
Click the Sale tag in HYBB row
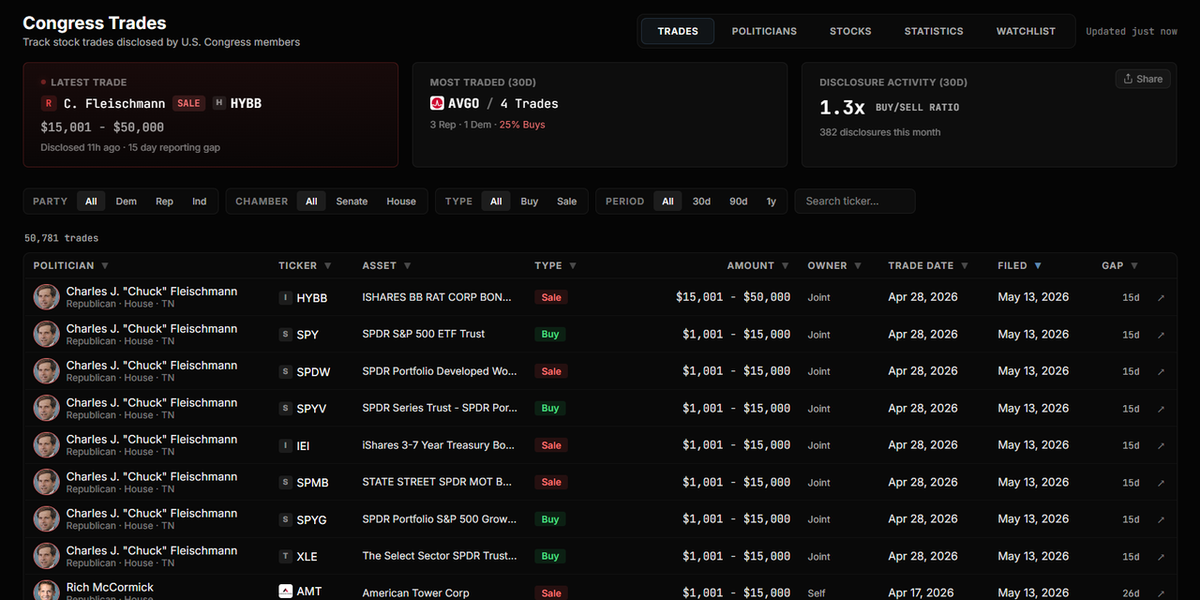tap(551, 298)
